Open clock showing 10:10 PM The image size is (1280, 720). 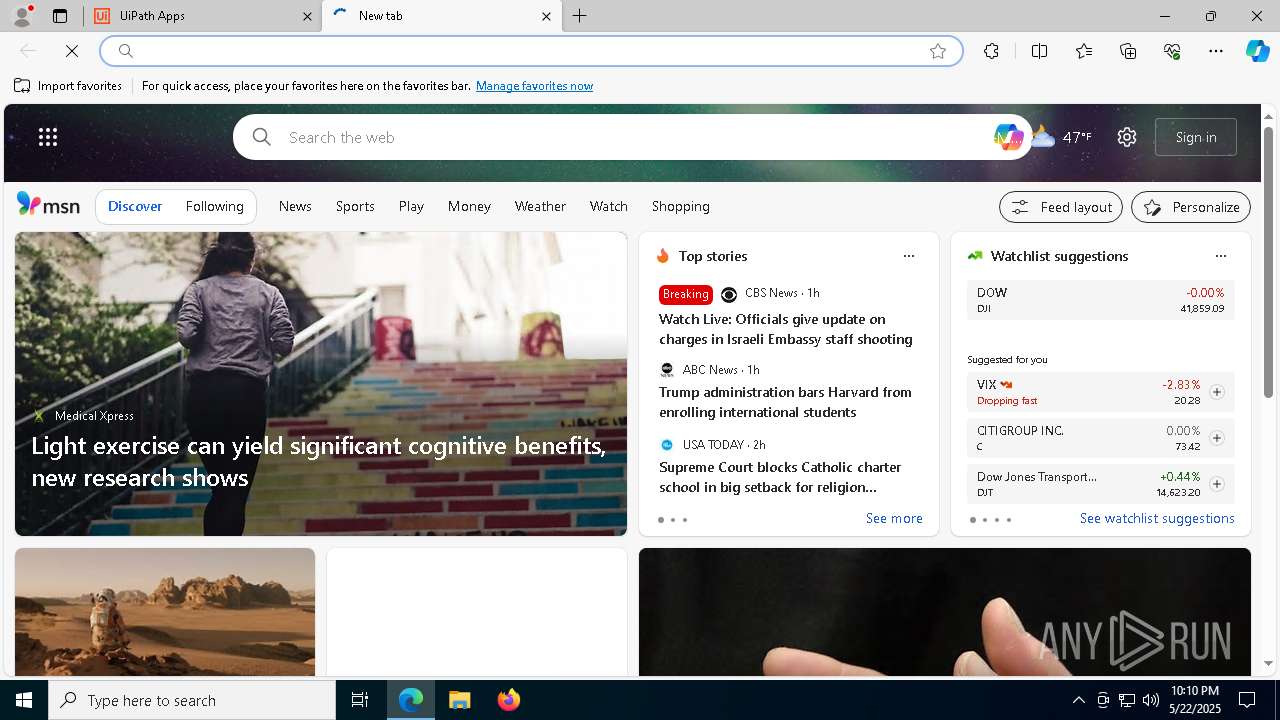coord(1195,700)
